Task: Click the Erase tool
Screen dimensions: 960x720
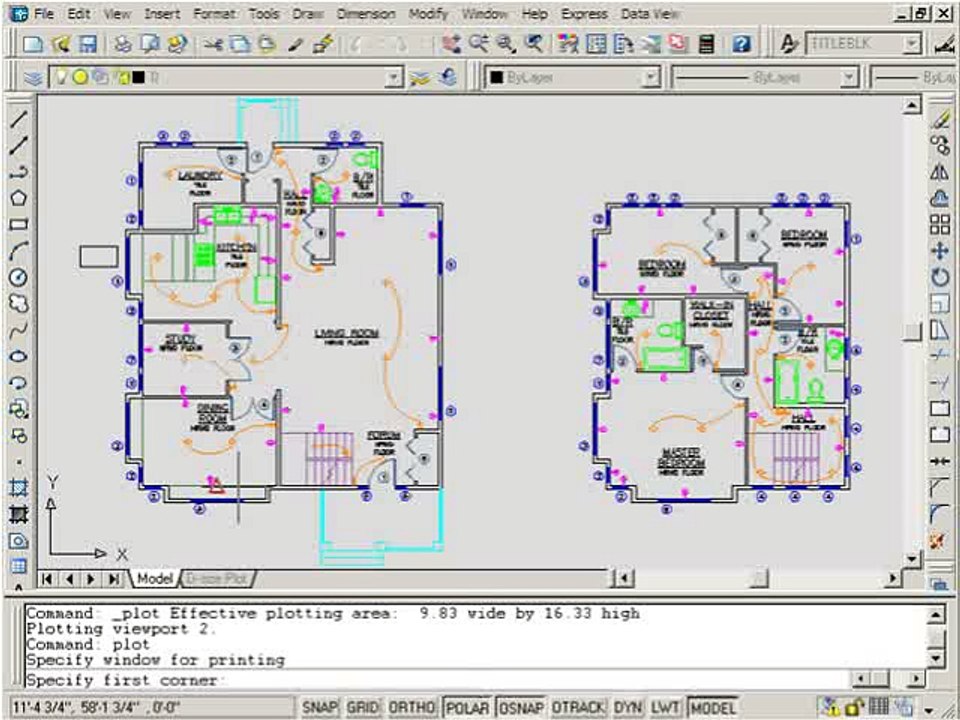Action: 940,119
